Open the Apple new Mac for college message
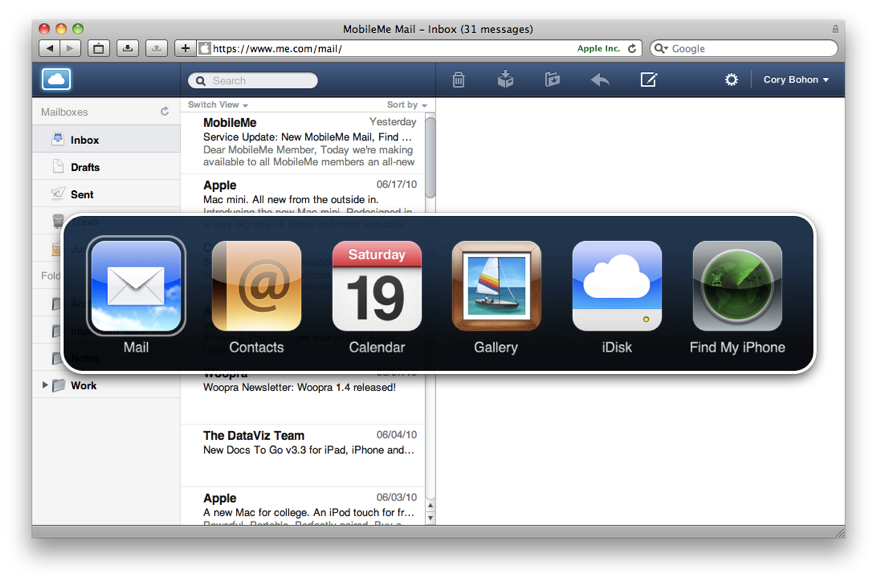The width and height of the screenshot is (877, 582). pos(303,507)
